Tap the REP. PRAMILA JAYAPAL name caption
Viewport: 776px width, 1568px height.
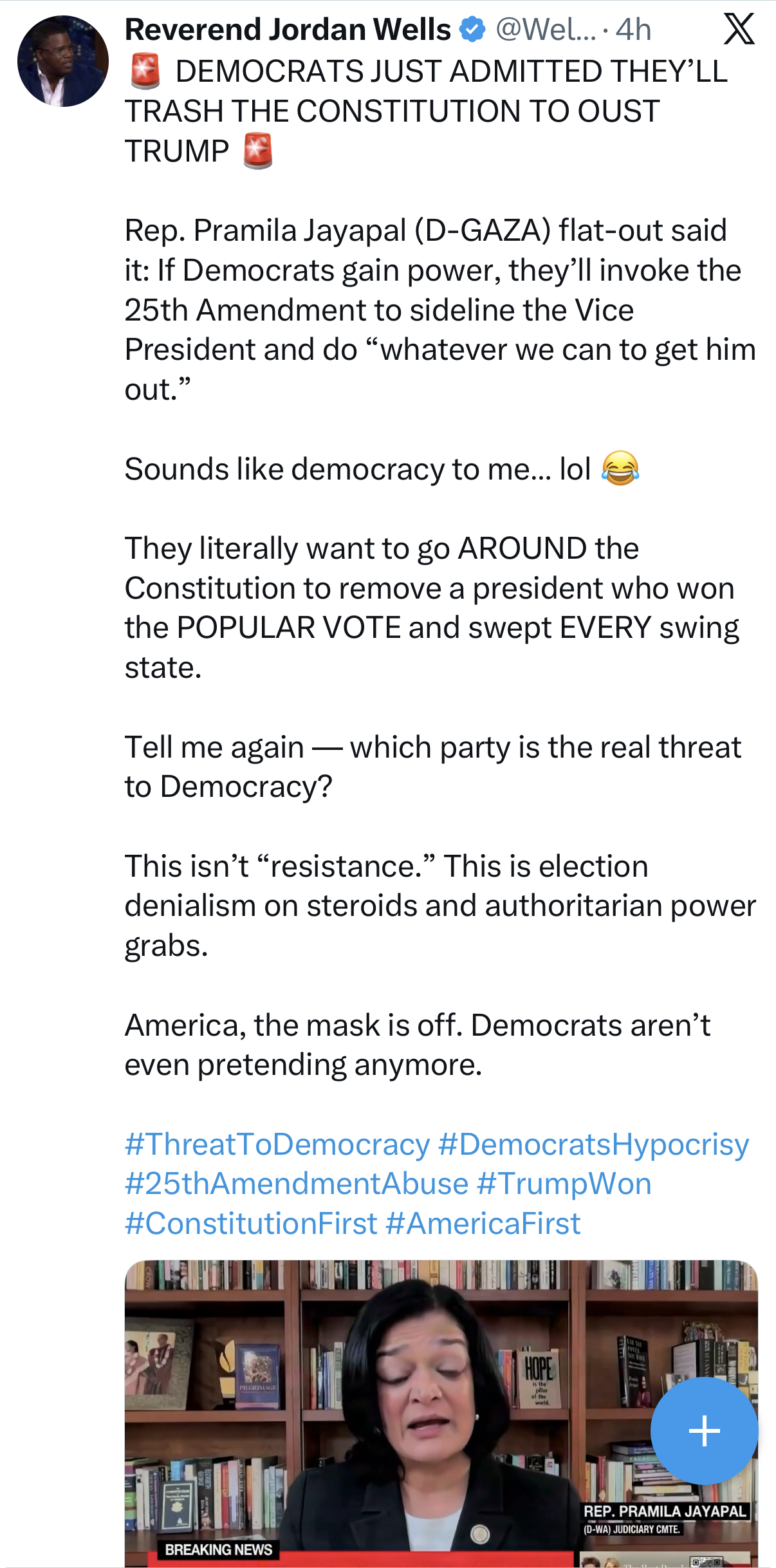tap(665, 1511)
